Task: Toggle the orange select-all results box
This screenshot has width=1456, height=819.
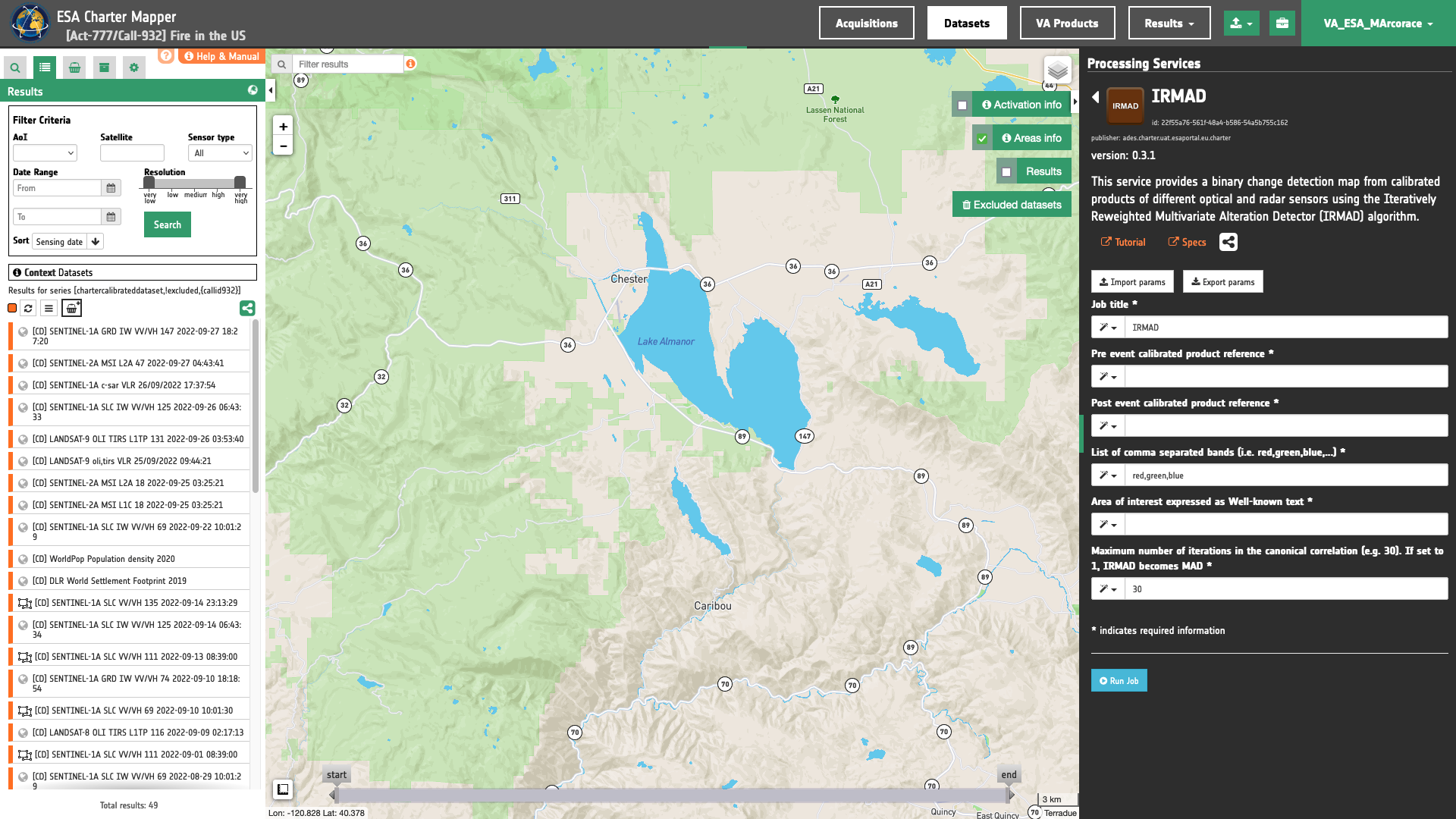Action: click(x=12, y=308)
